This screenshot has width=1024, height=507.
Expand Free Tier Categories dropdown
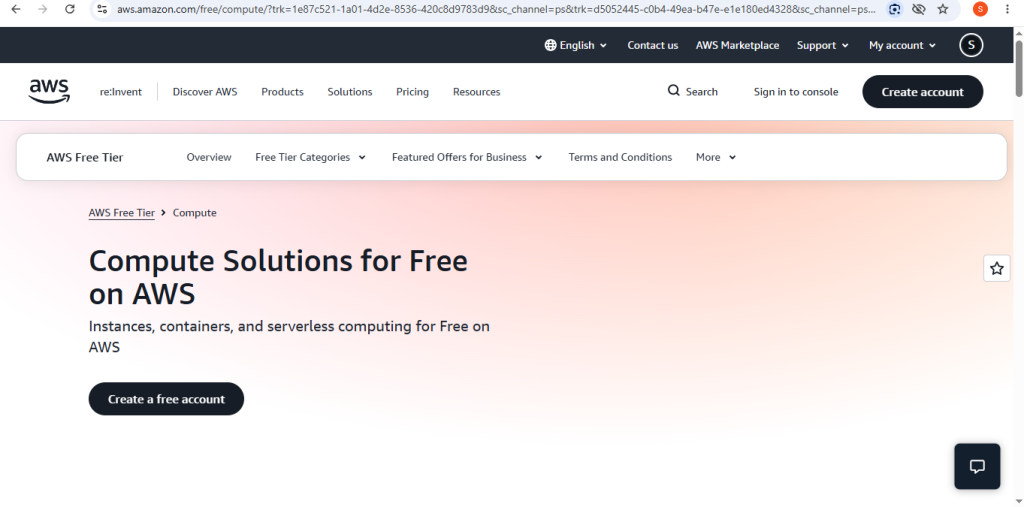311,157
